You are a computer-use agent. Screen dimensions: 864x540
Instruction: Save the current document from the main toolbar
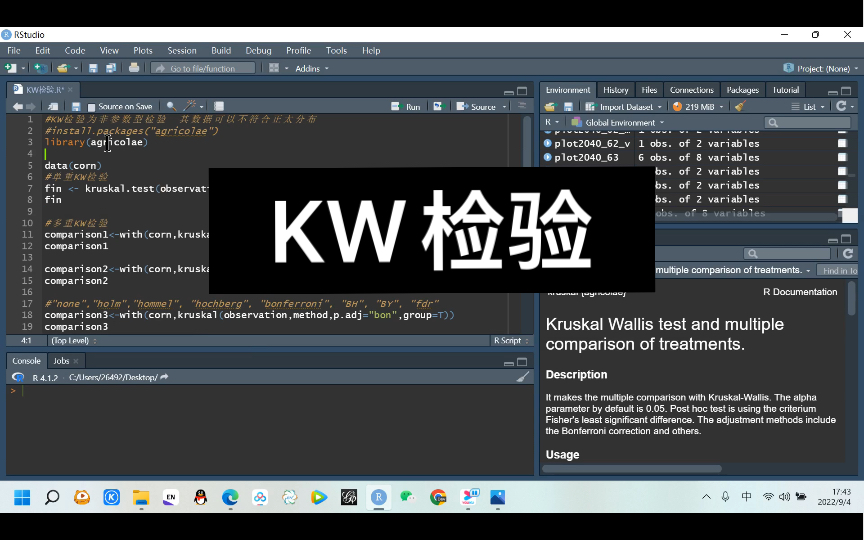[x=93, y=68]
